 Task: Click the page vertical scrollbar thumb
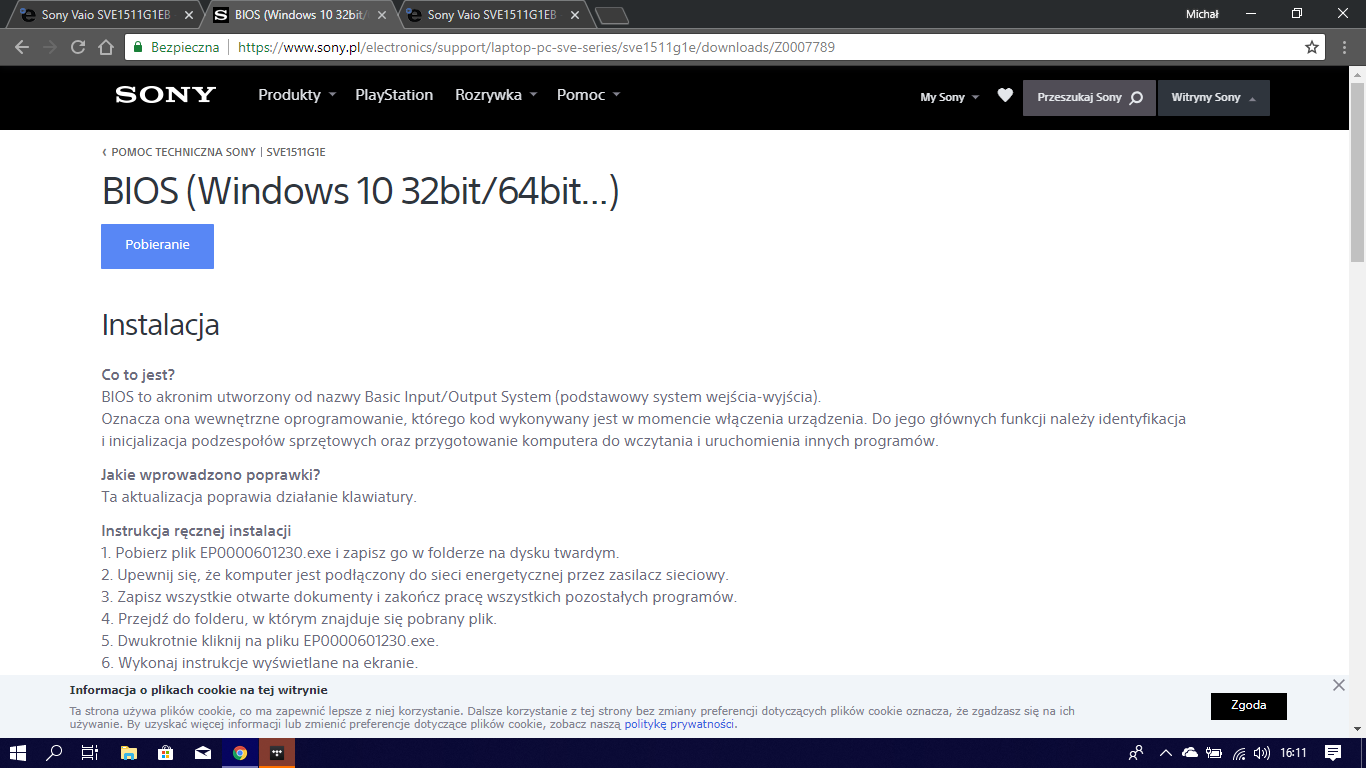pyautogui.click(x=1357, y=170)
